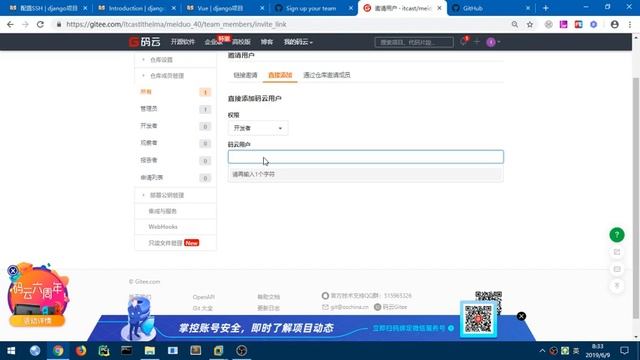The width and height of the screenshot is (640, 360).
Task: Open PyCharm from the taskbar
Action: (104, 351)
